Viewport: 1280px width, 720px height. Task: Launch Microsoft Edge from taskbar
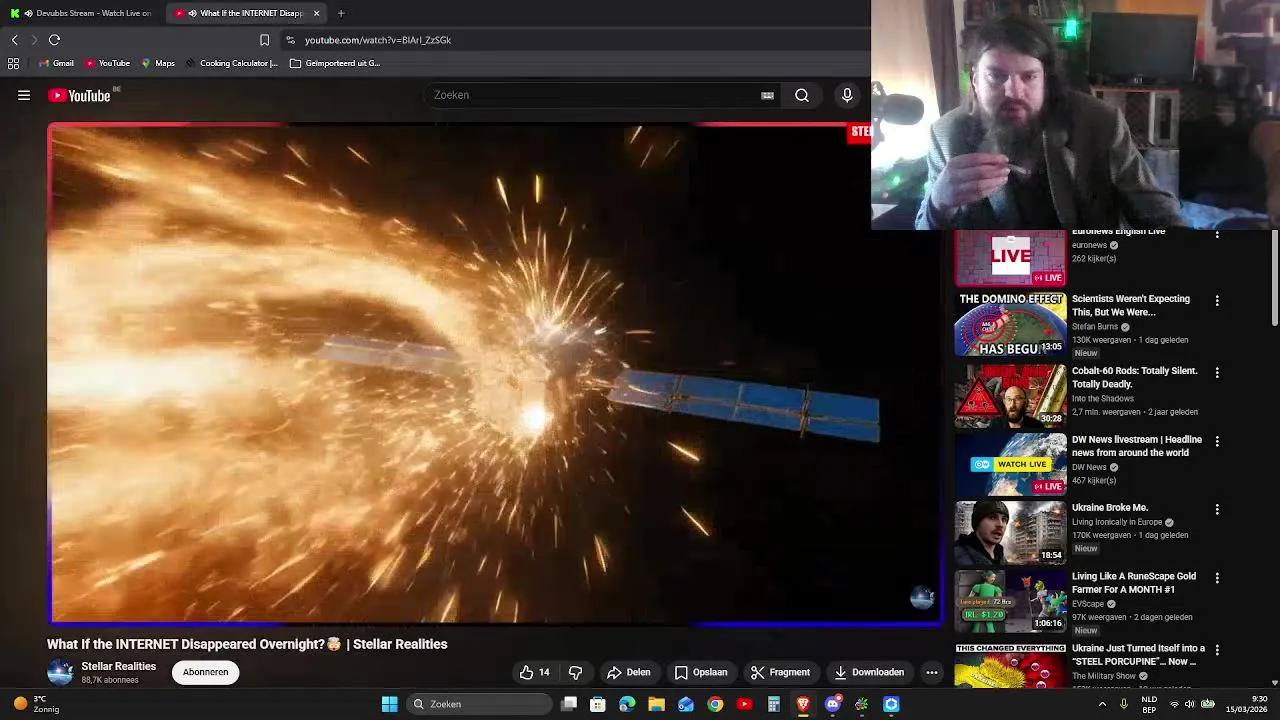[x=627, y=704]
